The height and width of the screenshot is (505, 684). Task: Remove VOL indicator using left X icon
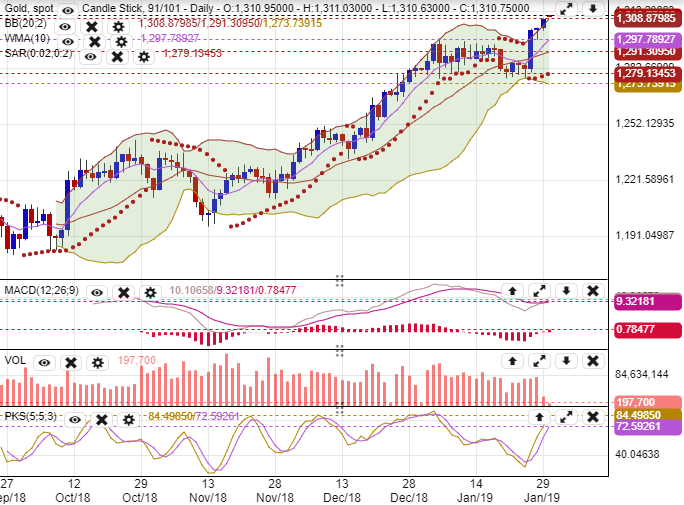tap(69, 362)
